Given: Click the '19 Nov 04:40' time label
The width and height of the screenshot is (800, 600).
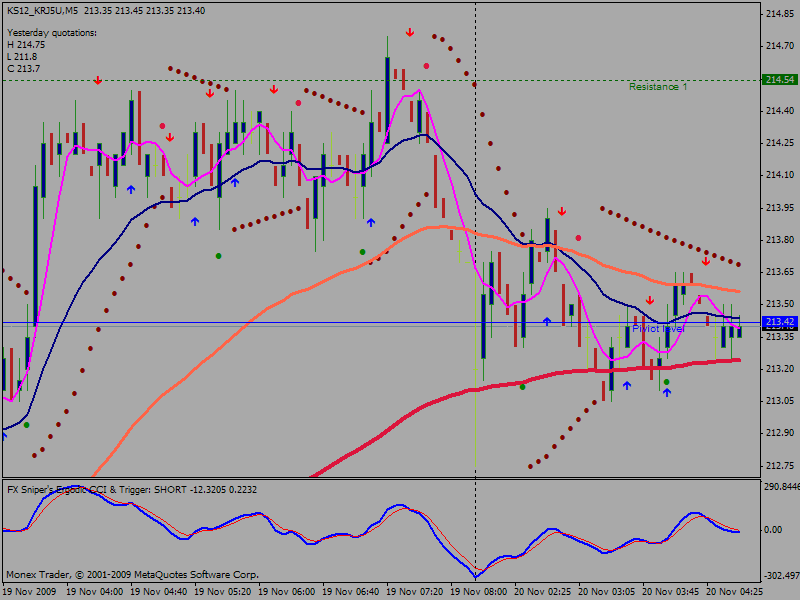Looking at the screenshot, I should [x=159, y=592].
